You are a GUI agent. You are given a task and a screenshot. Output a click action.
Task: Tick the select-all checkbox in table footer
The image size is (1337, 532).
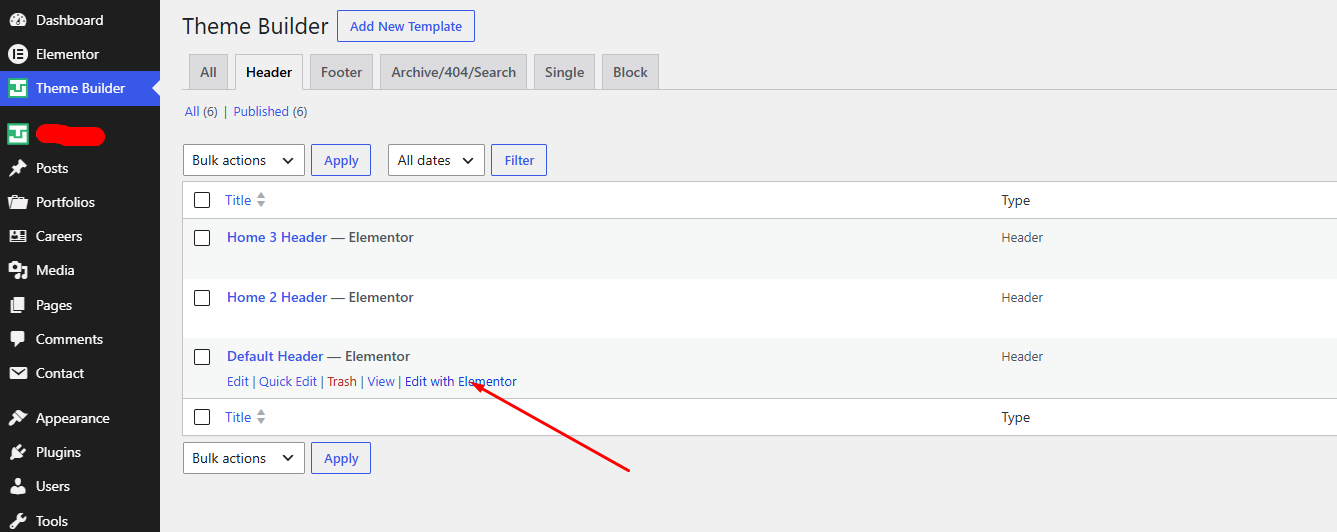coord(202,417)
